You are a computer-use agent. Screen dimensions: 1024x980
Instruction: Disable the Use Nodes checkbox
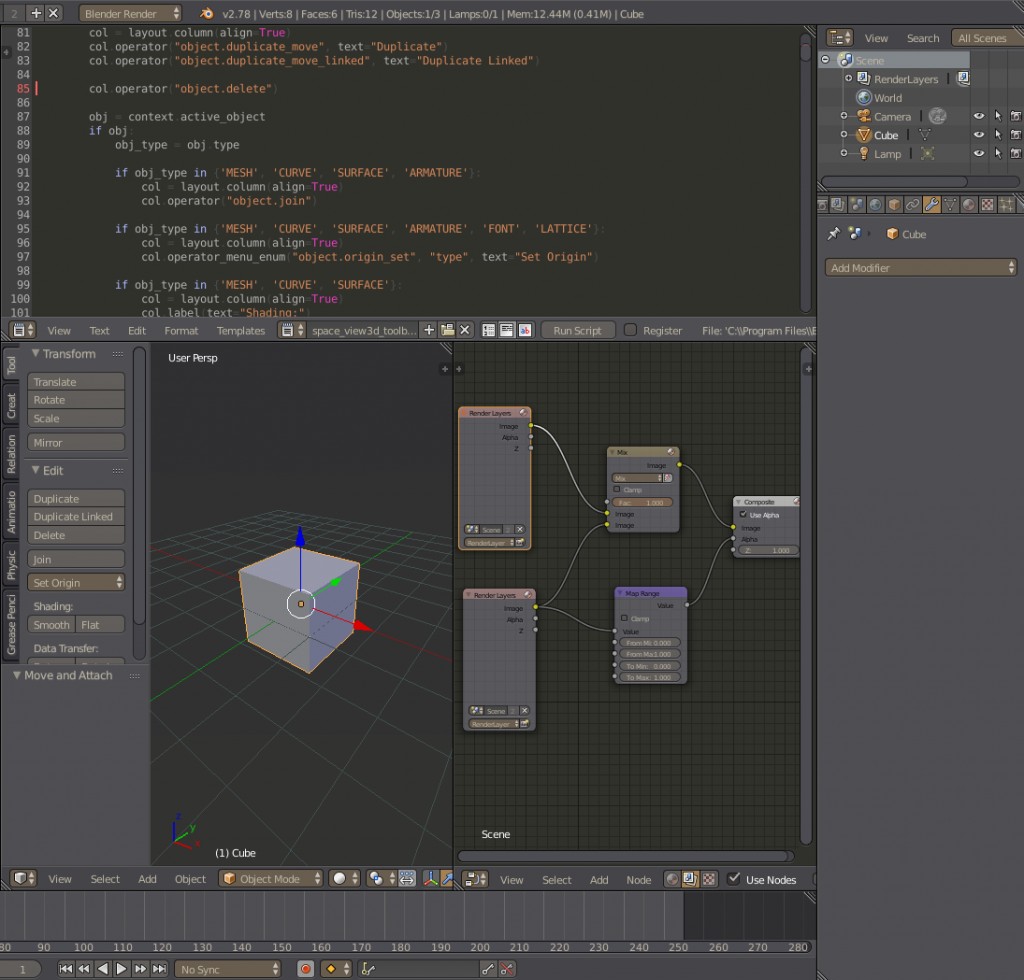[733, 879]
